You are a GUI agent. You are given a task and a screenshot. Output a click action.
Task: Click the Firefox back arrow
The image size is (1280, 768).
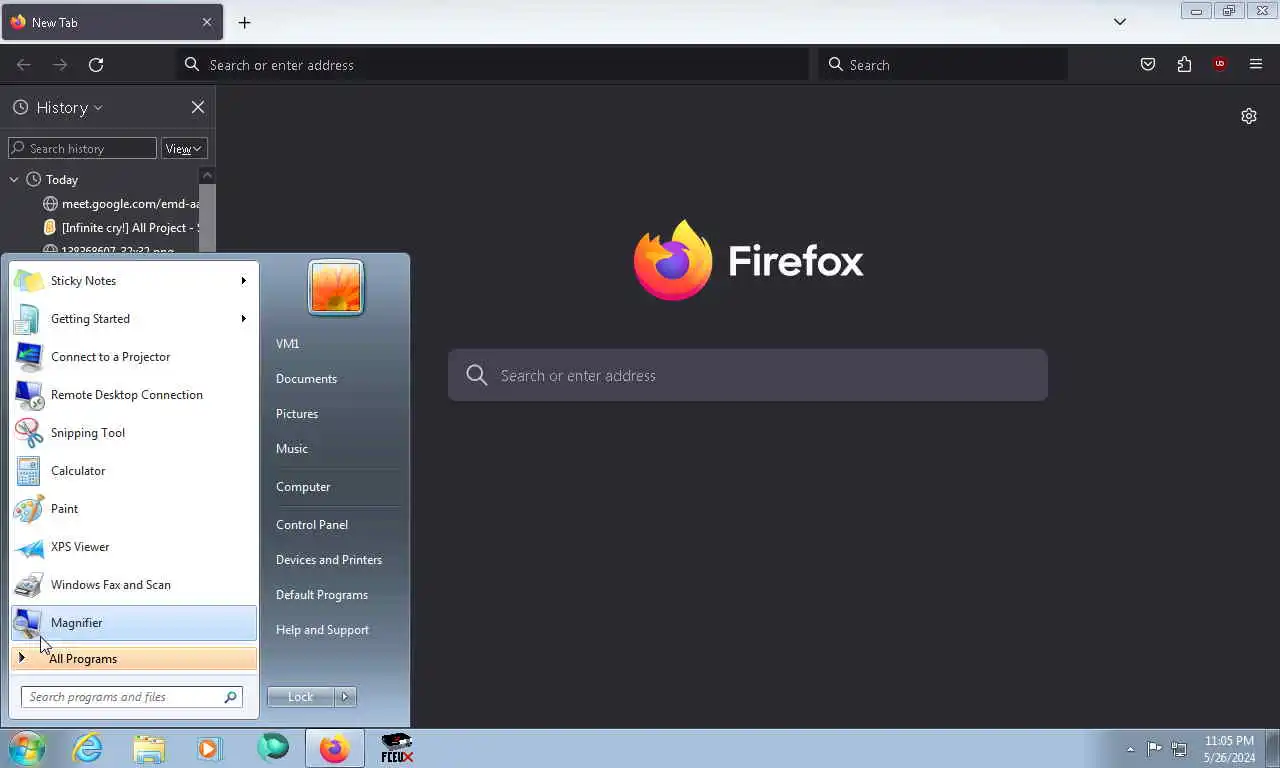(x=24, y=65)
